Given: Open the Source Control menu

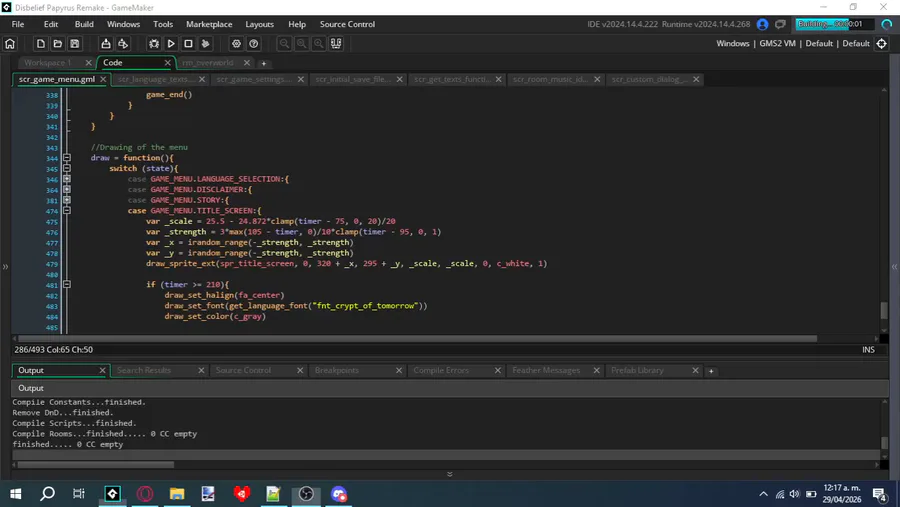Looking at the screenshot, I should click(347, 24).
